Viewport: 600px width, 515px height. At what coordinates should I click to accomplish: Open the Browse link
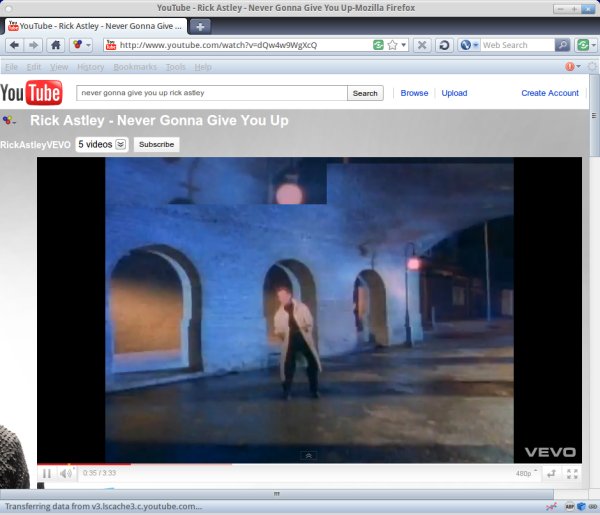[x=414, y=93]
